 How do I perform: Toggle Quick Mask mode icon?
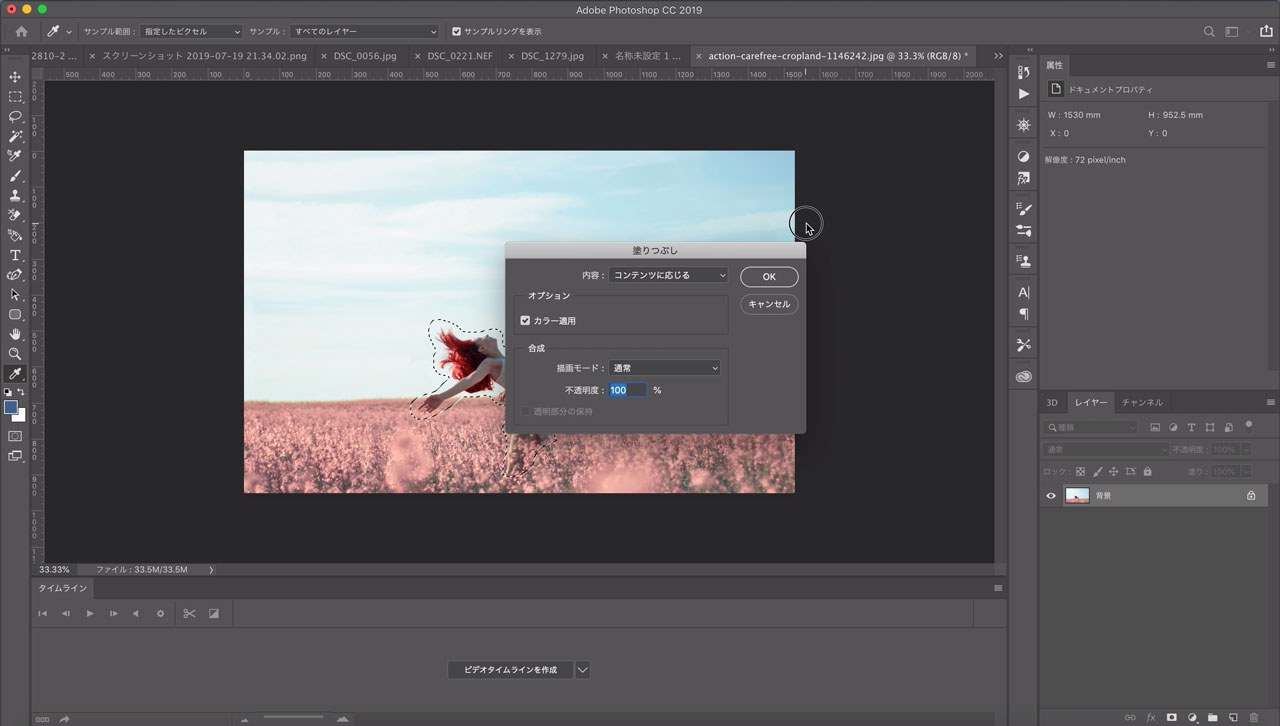(x=15, y=436)
